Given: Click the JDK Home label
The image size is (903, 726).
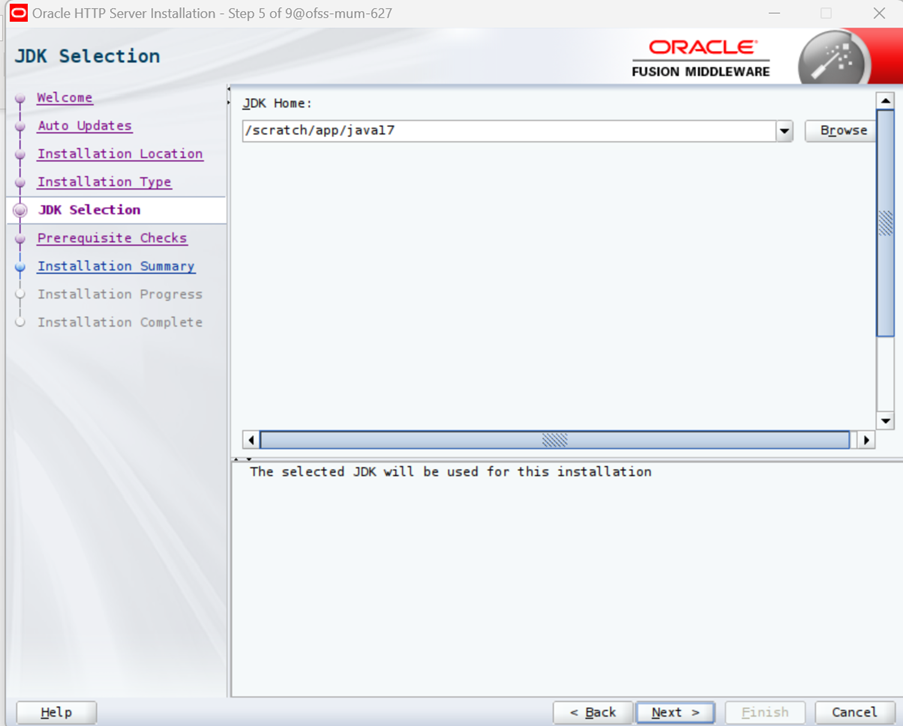Looking at the screenshot, I should click(277, 104).
